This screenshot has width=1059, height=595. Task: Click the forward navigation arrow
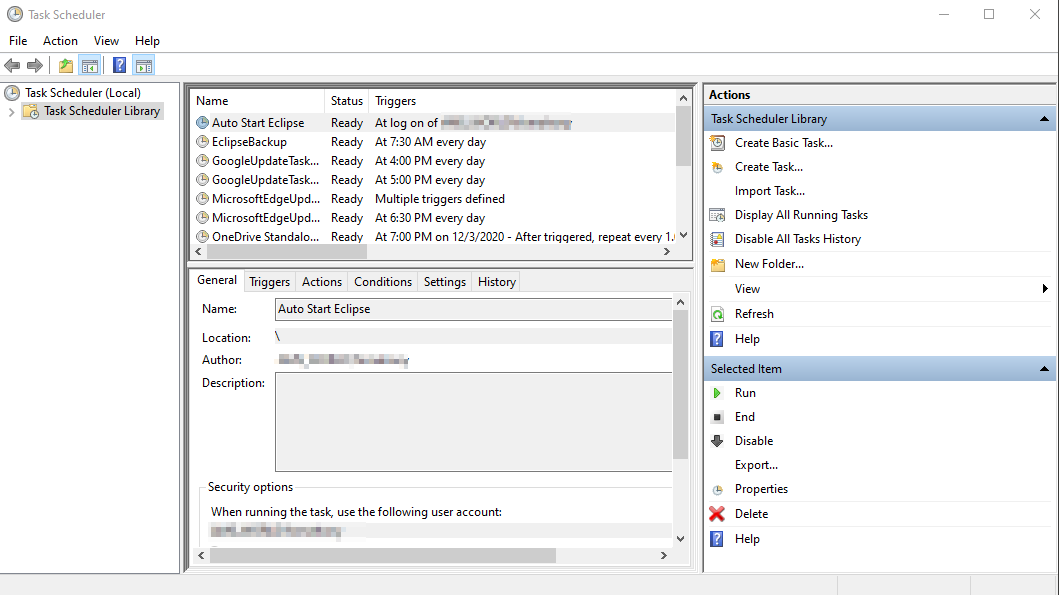pos(33,65)
